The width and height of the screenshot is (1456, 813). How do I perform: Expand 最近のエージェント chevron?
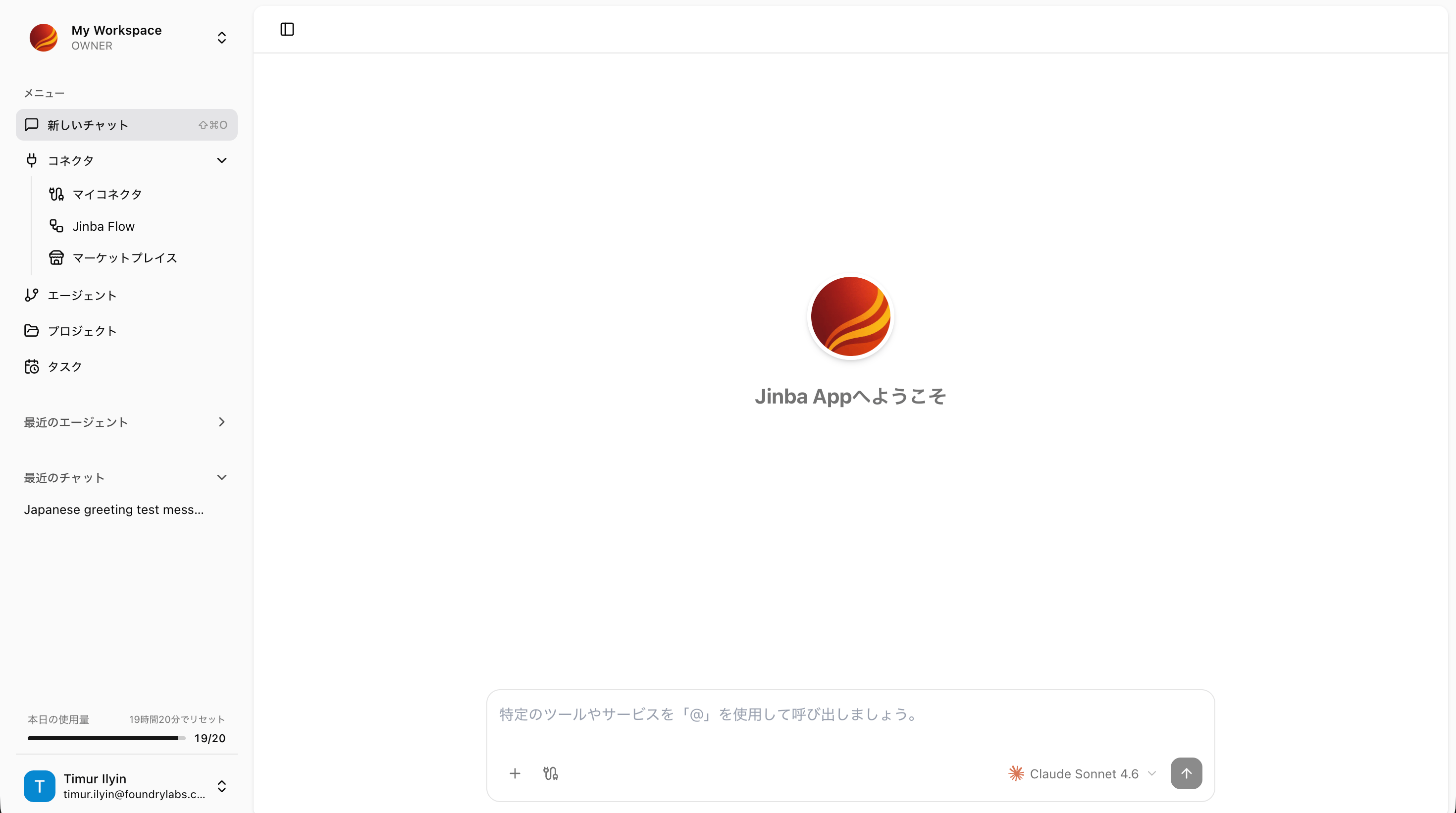tap(221, 422)
